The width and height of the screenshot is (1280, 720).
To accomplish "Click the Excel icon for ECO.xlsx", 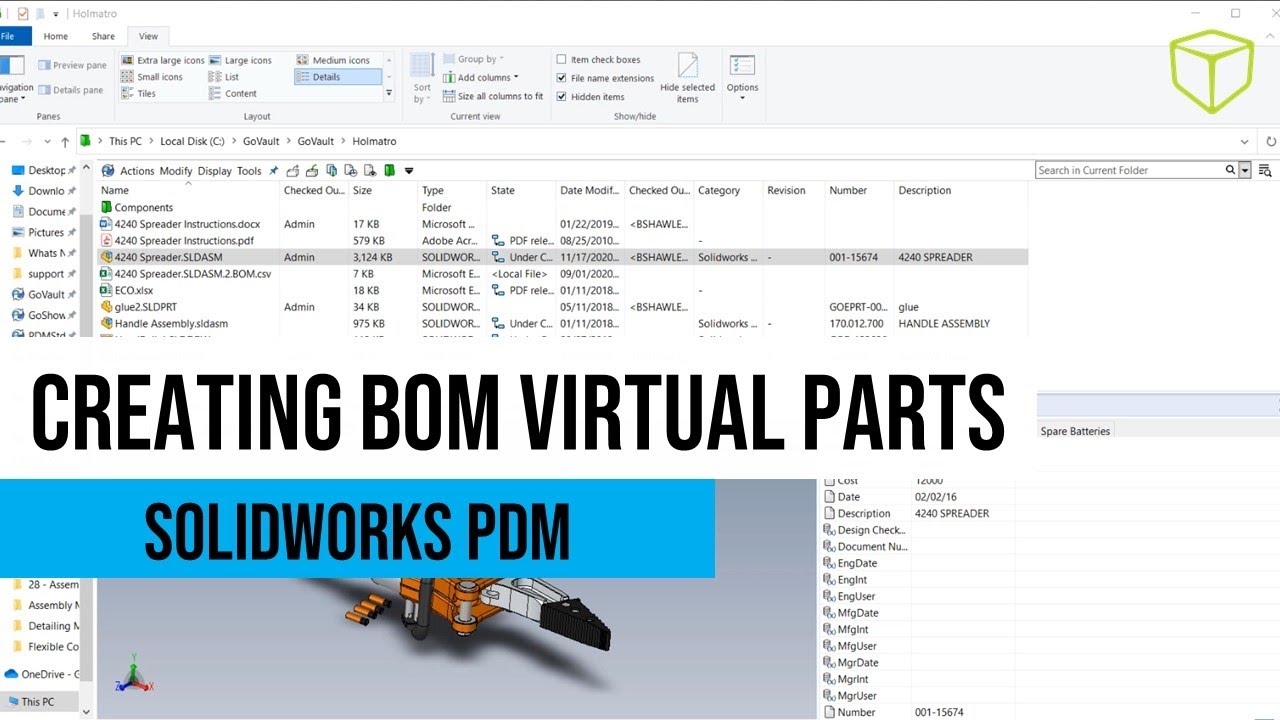I will (x=107, y=290).
